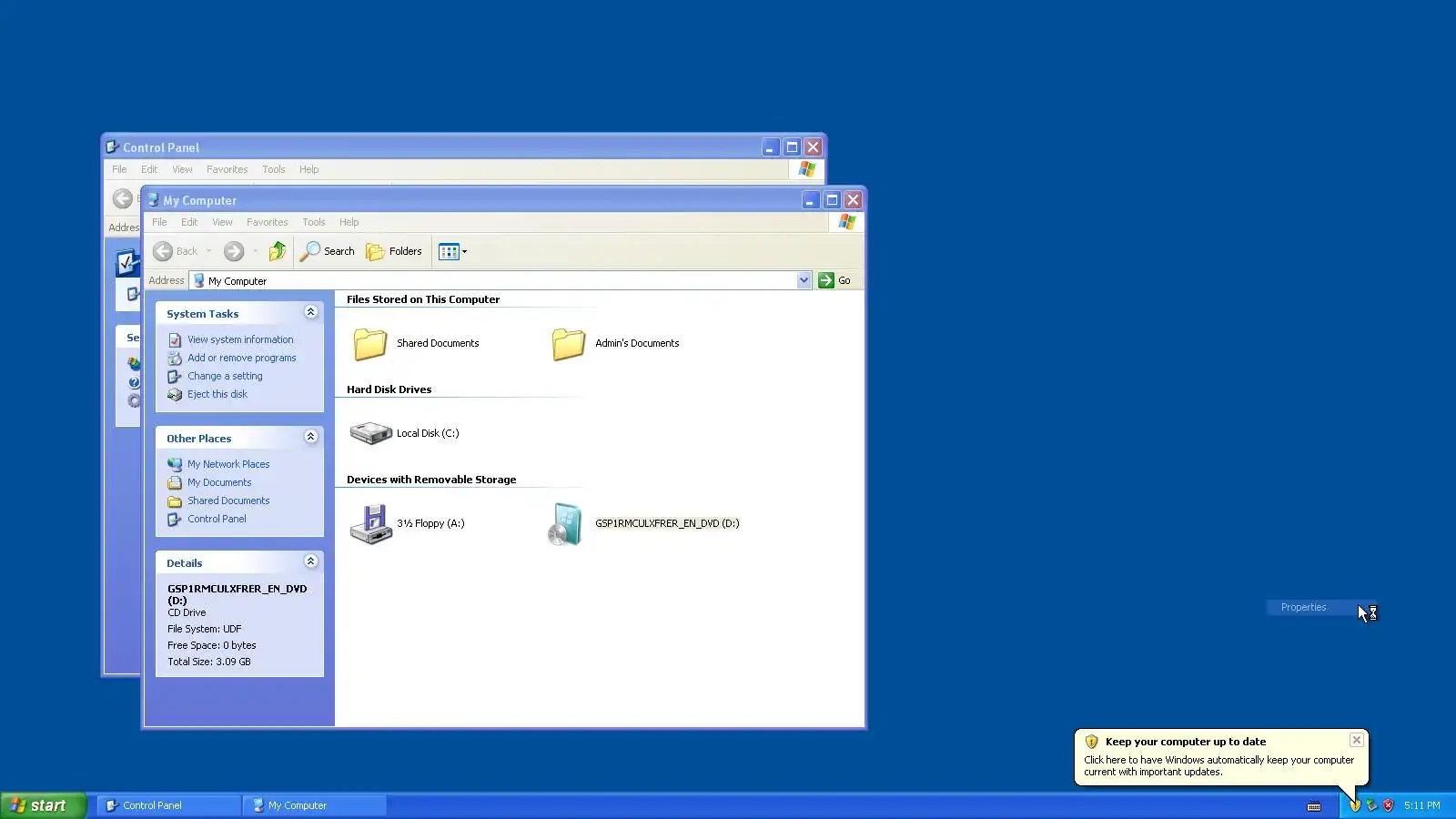
Task: Open the Start menu
Action: click(43, 805)
